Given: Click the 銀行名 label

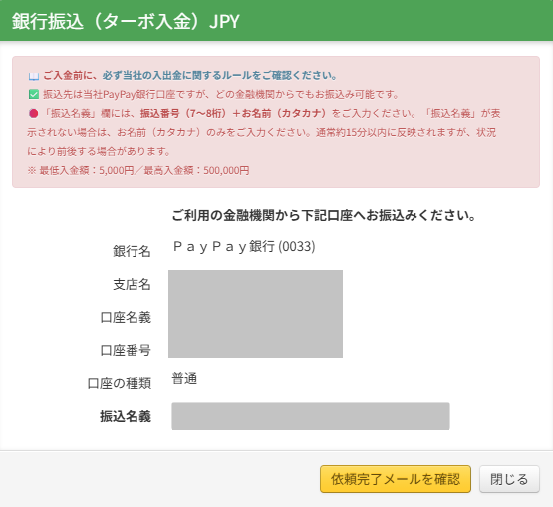Looking at the screenshot, I should point(132,251).
